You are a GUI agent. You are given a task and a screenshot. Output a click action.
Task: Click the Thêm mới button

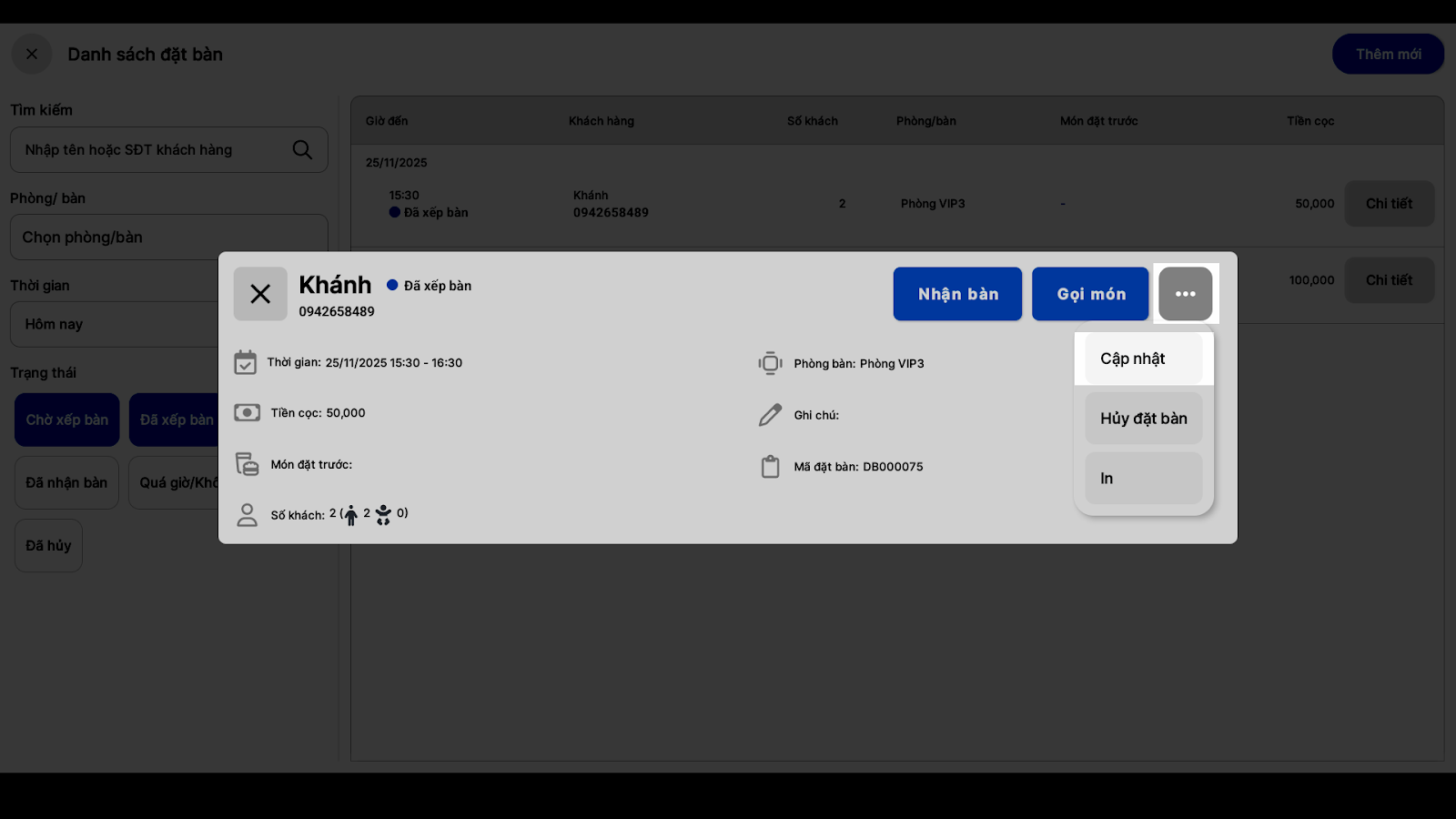pos(1389,55)
